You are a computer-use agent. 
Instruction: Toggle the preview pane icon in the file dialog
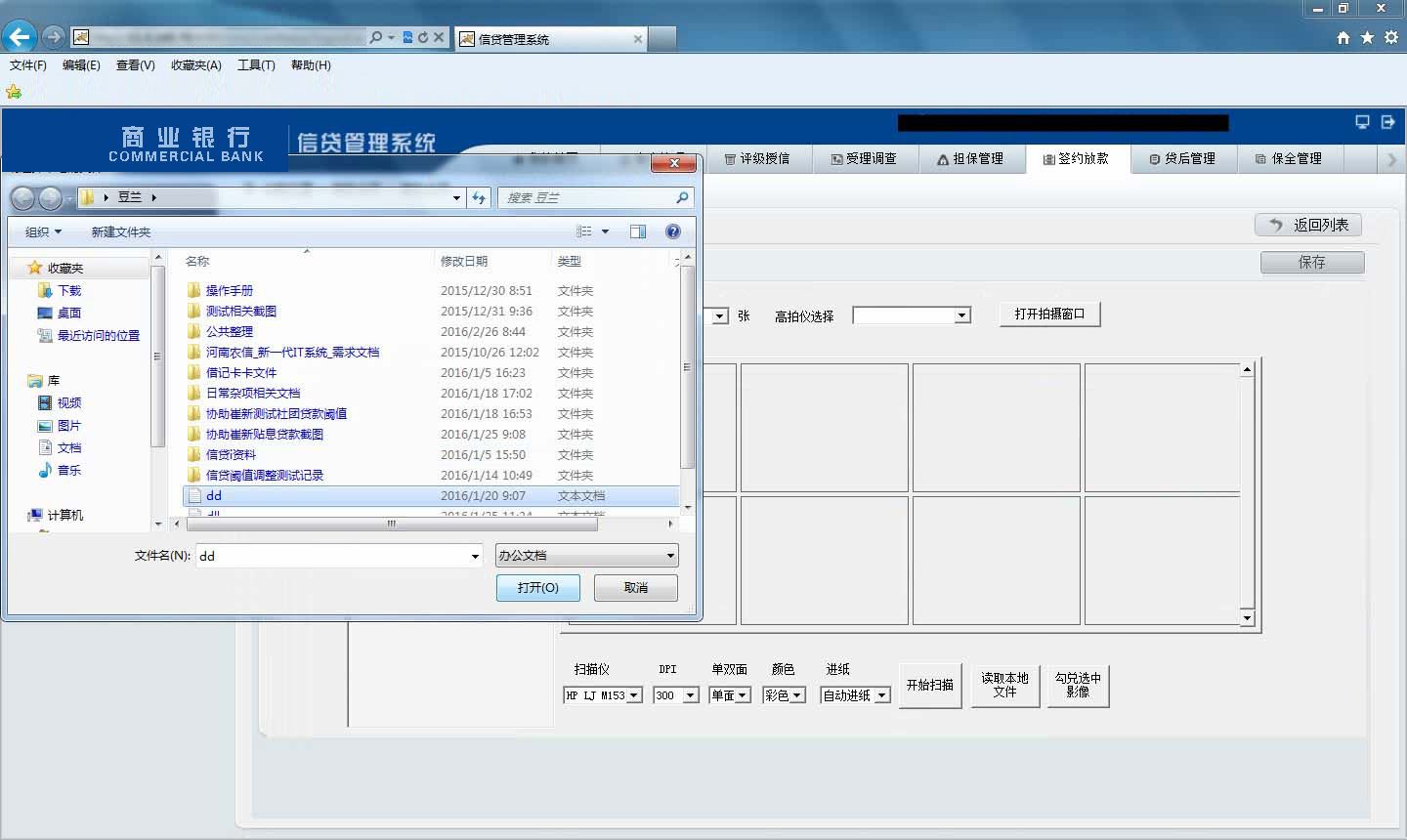(638, 231)
